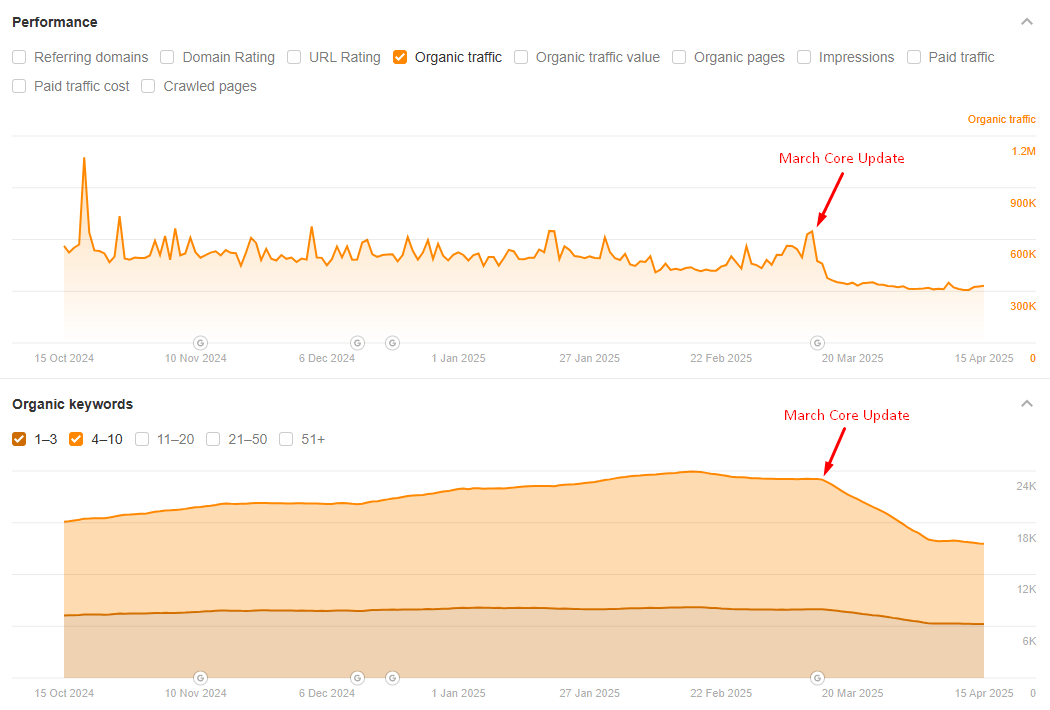Show the 11–20 keyword positions range

pyautogui.click(x=142, y=439)
